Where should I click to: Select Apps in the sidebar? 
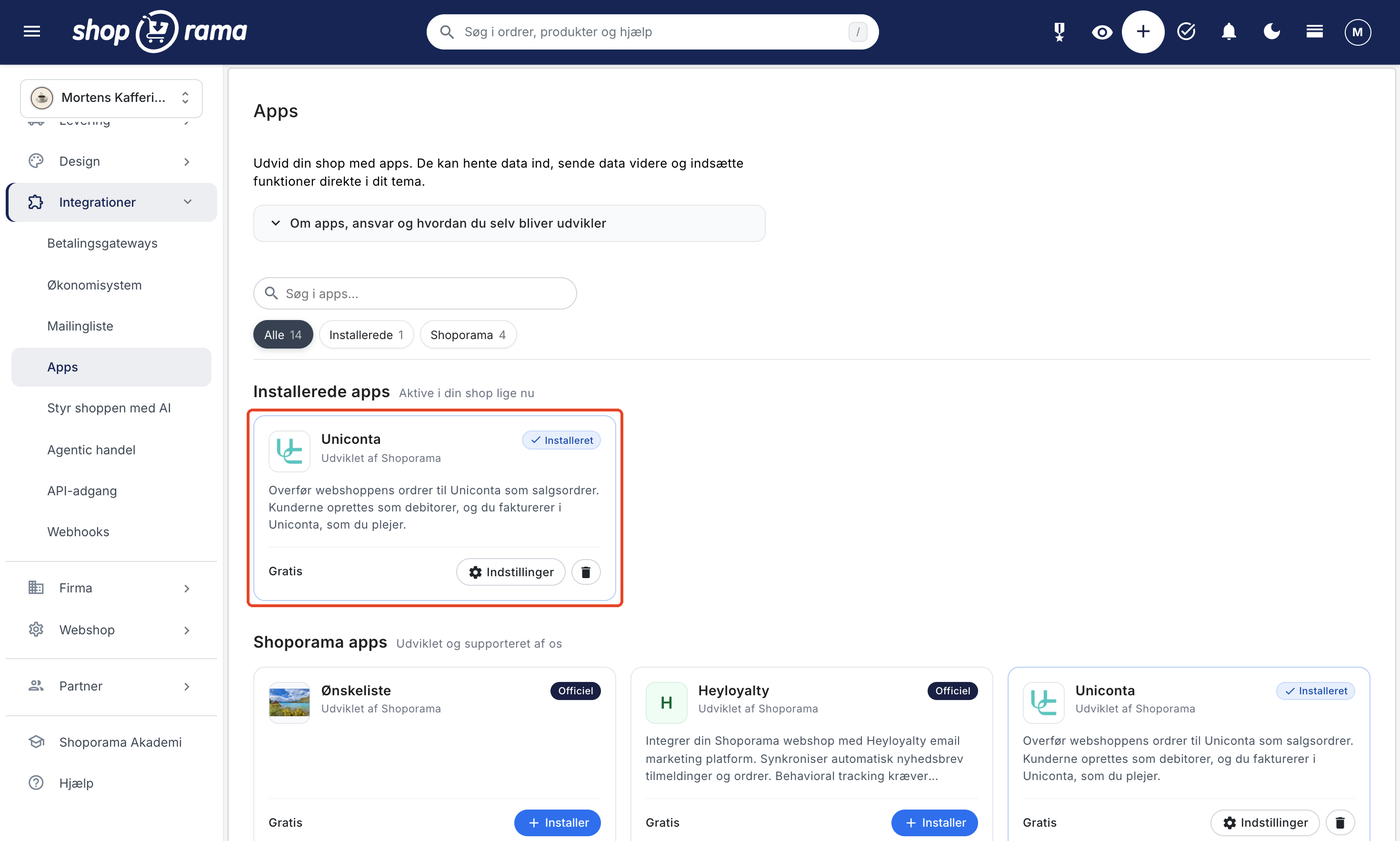[x=111, y=367]
